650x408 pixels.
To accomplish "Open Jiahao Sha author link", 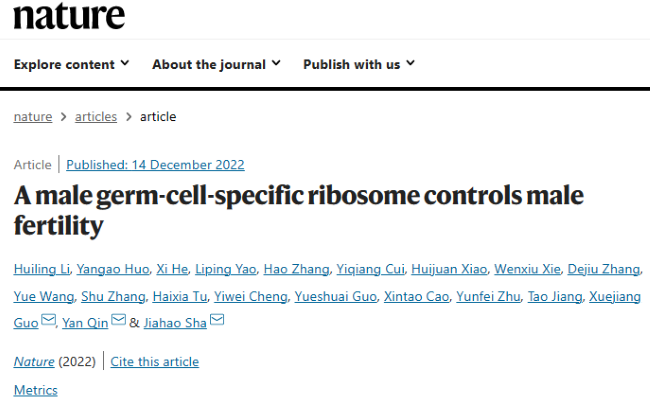I will tap(175, 323).
